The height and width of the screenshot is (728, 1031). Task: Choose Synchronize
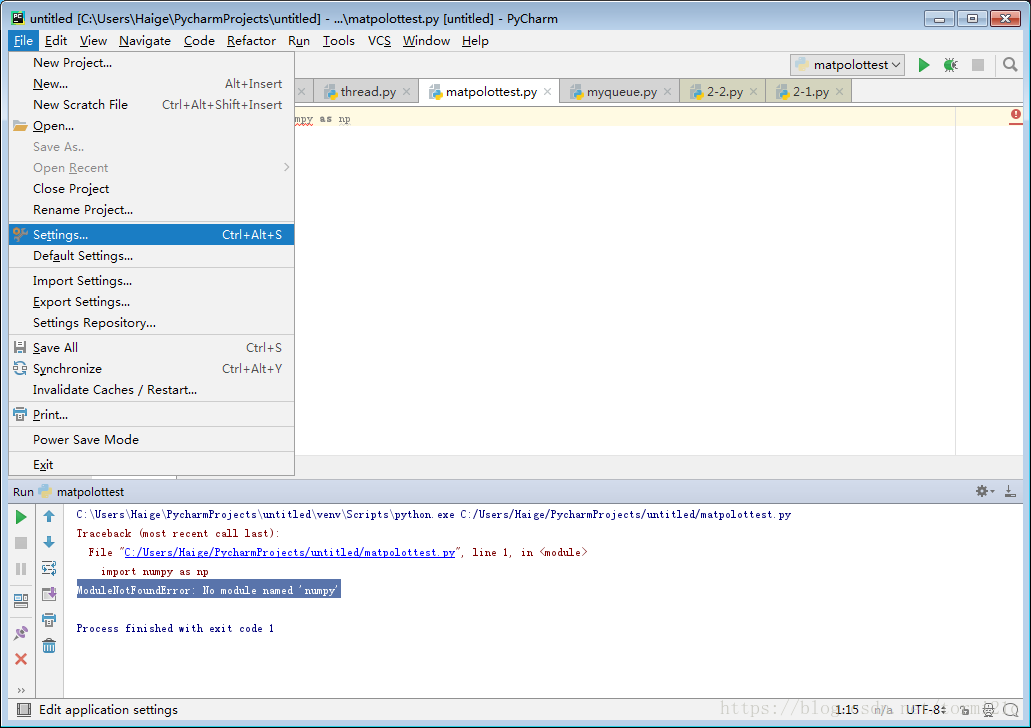(151, 369)
